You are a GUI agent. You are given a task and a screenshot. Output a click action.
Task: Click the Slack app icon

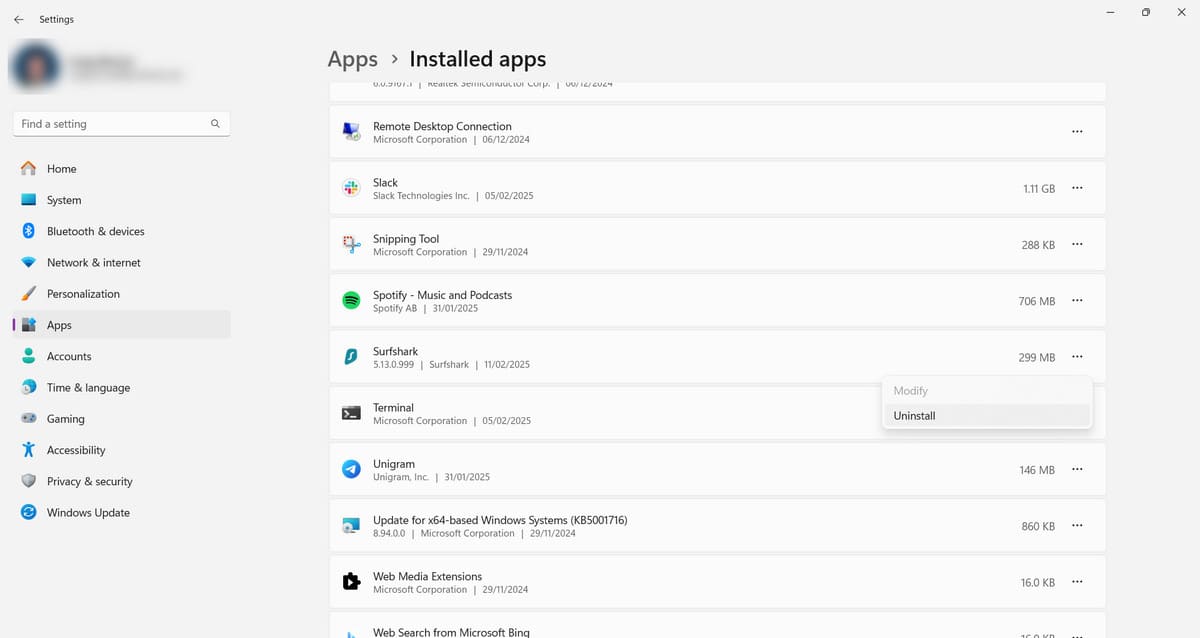point(351,188)
